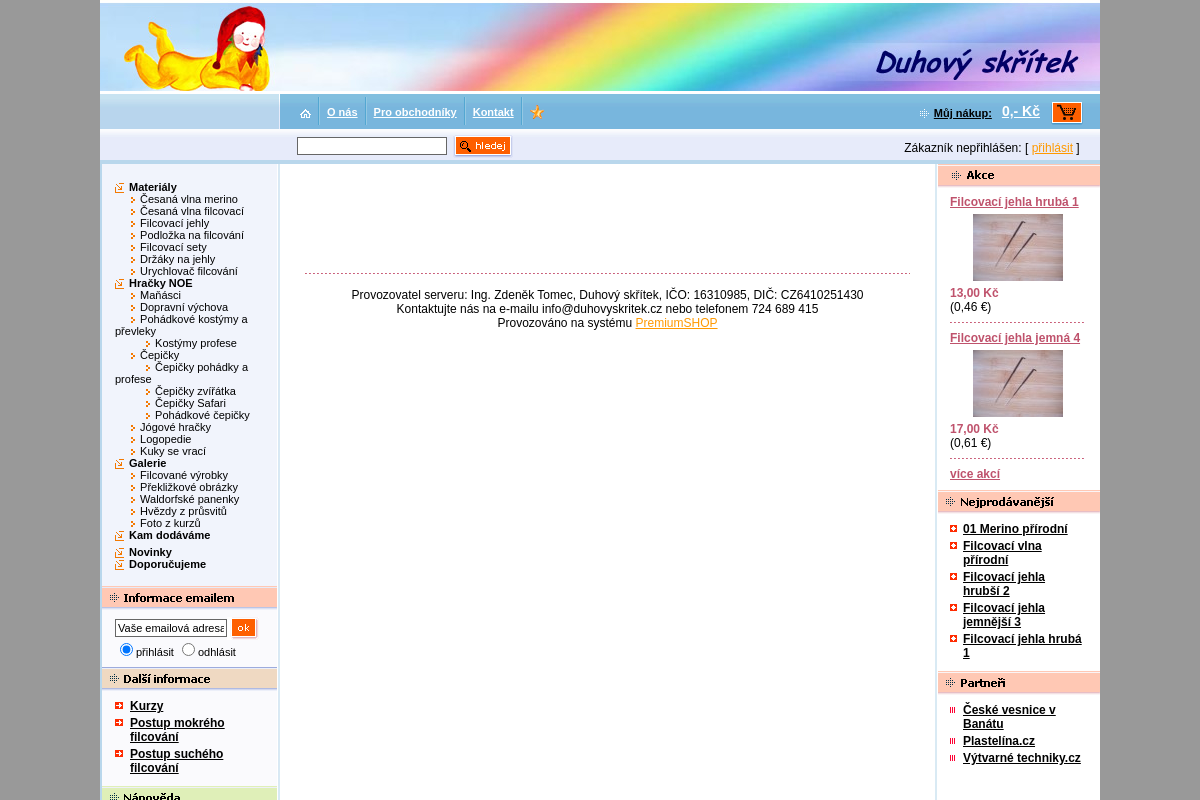1200x800 pixels.
Task: Go to the home page icon
Action: pos(305,113)
